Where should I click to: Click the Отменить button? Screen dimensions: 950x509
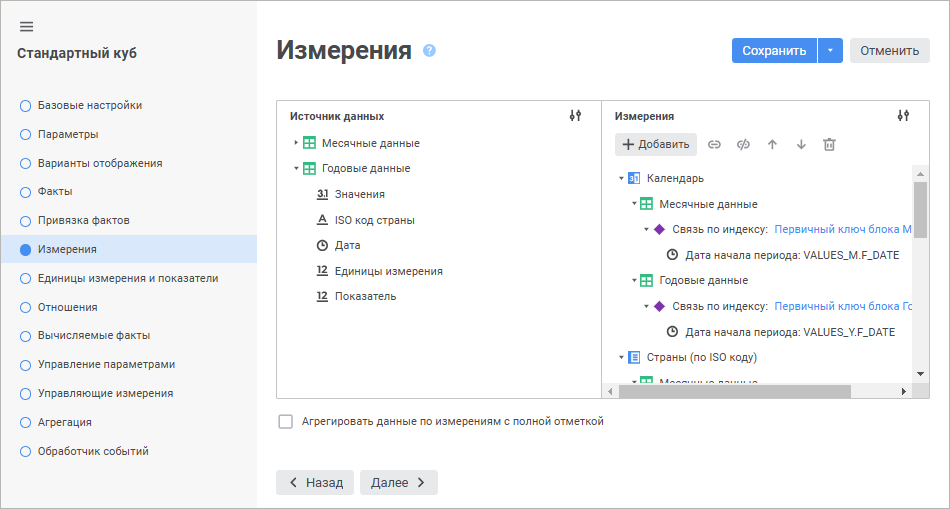tap(889, 51)
